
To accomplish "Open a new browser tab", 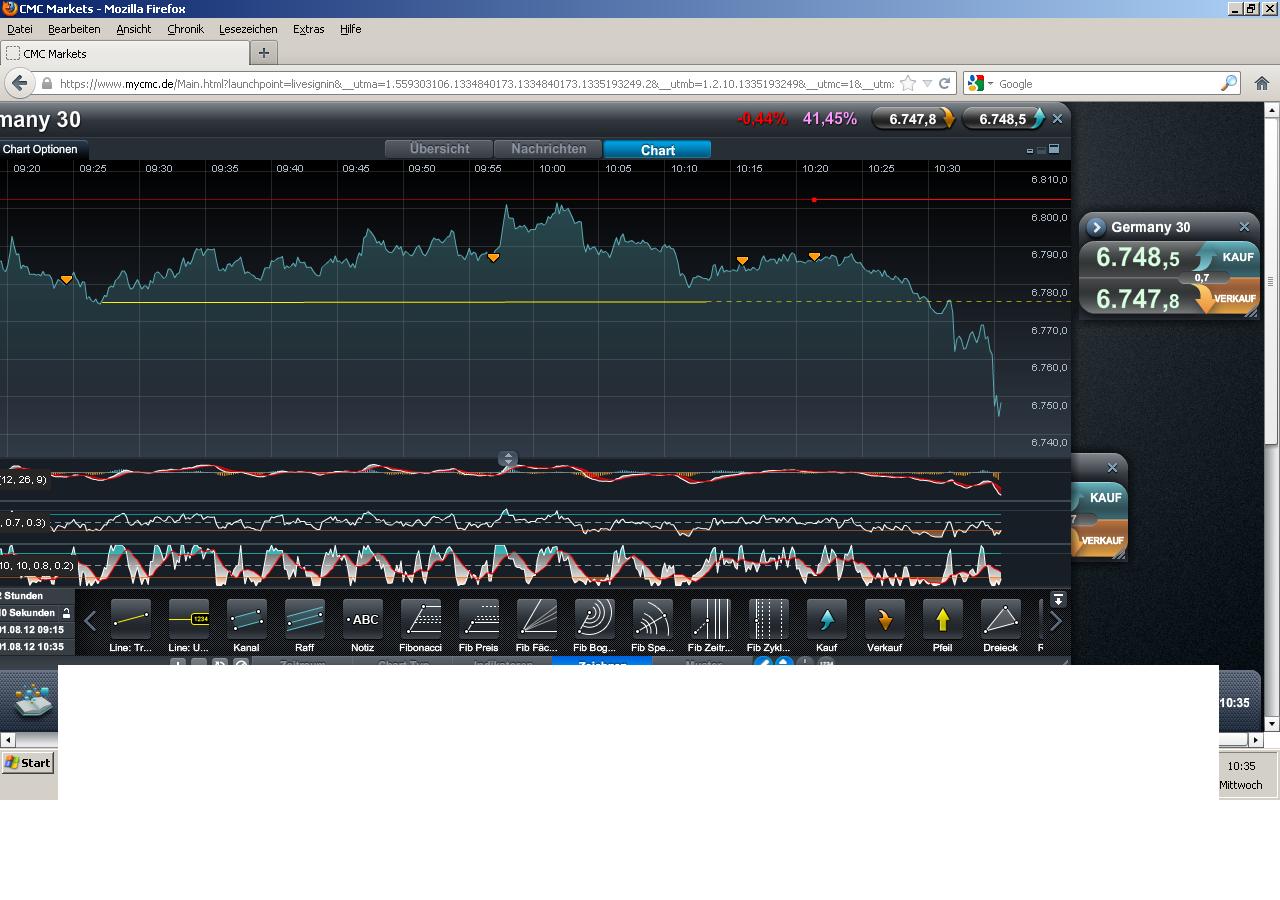I will [x=264, y=53].
